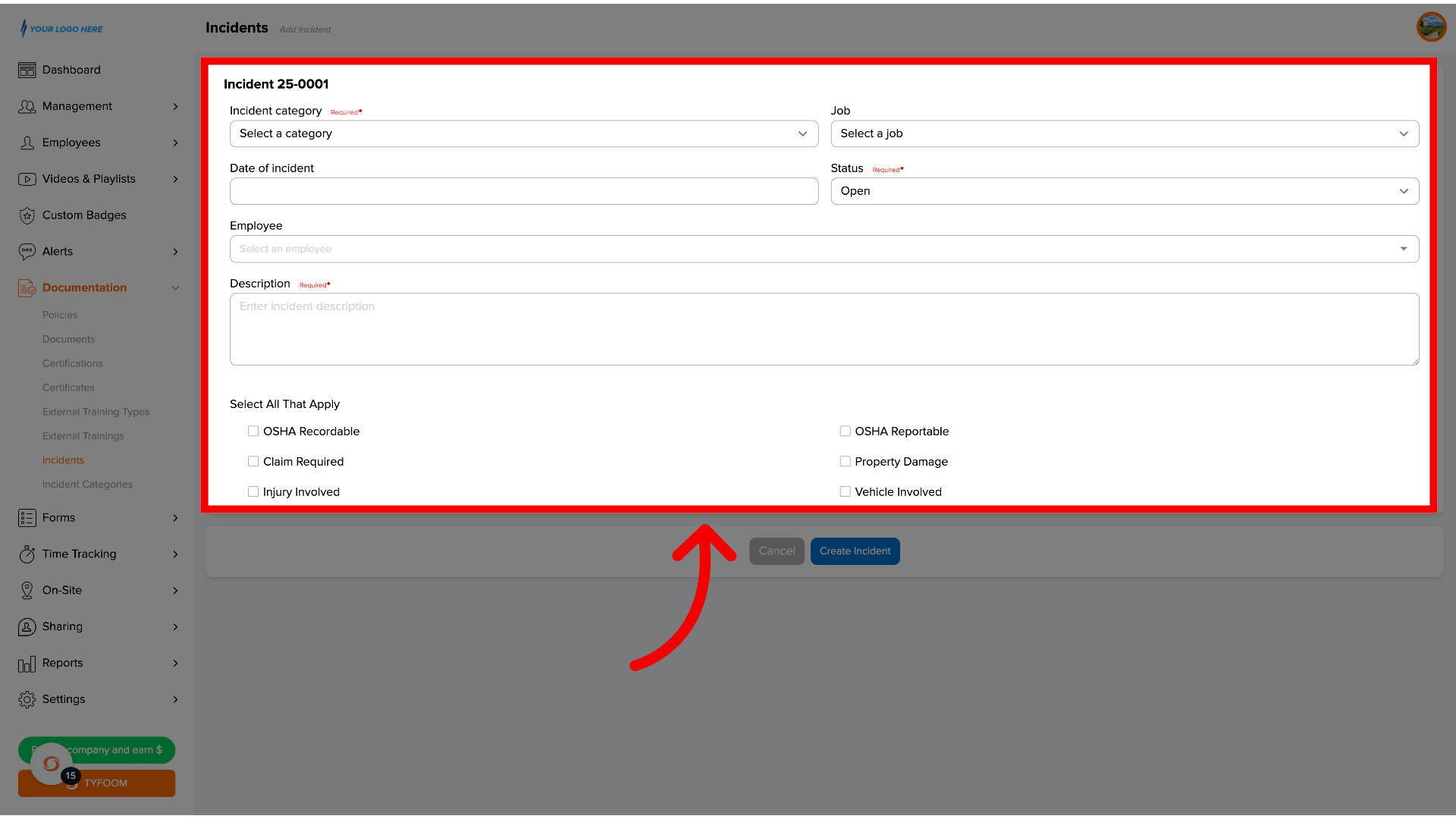
Task: Open the Incident Categories submenu item
Action: point(87,485)
